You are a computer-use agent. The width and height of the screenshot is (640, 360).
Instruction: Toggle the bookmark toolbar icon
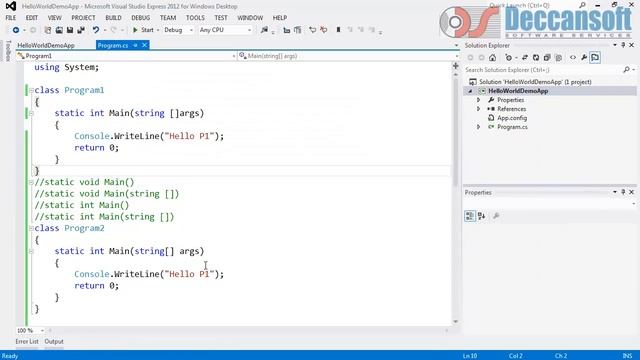pos(338,30)
